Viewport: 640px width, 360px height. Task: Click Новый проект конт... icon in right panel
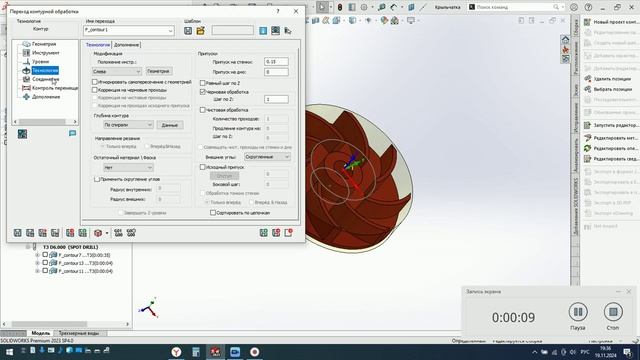(587, 22)
